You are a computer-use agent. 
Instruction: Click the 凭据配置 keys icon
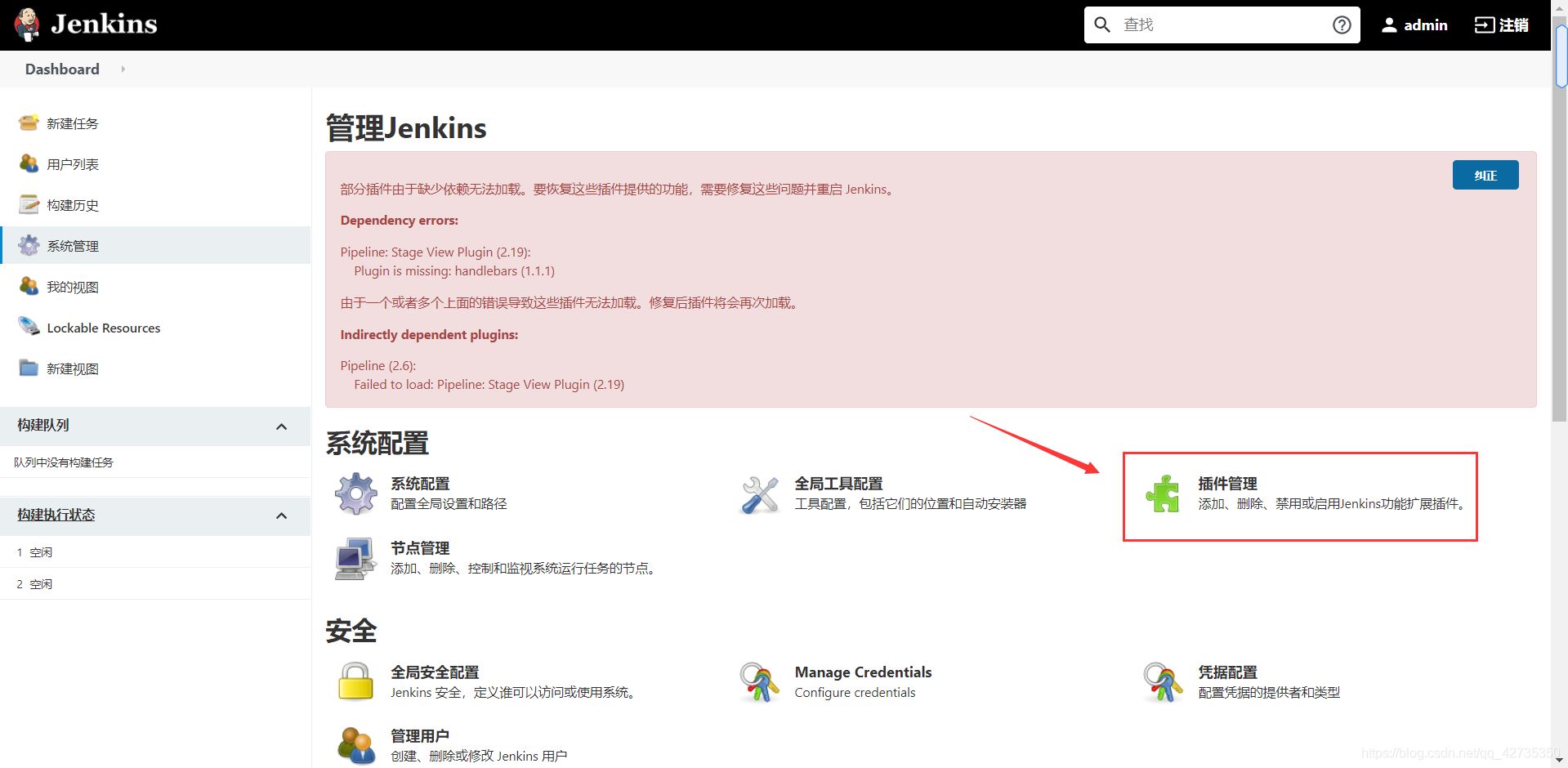pos(1164,682)
